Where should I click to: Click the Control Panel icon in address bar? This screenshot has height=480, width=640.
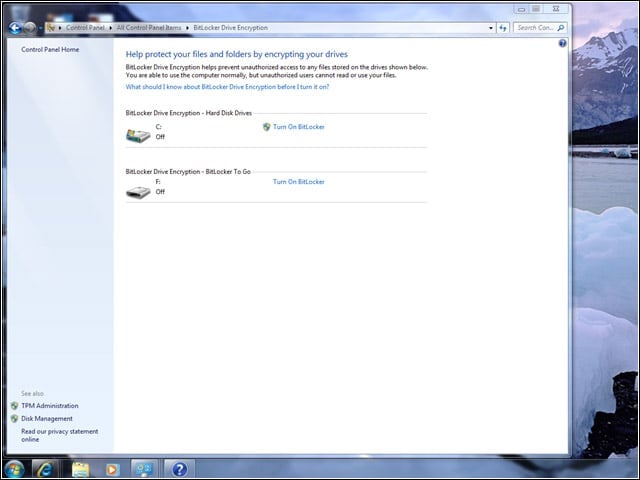[51, 28]
